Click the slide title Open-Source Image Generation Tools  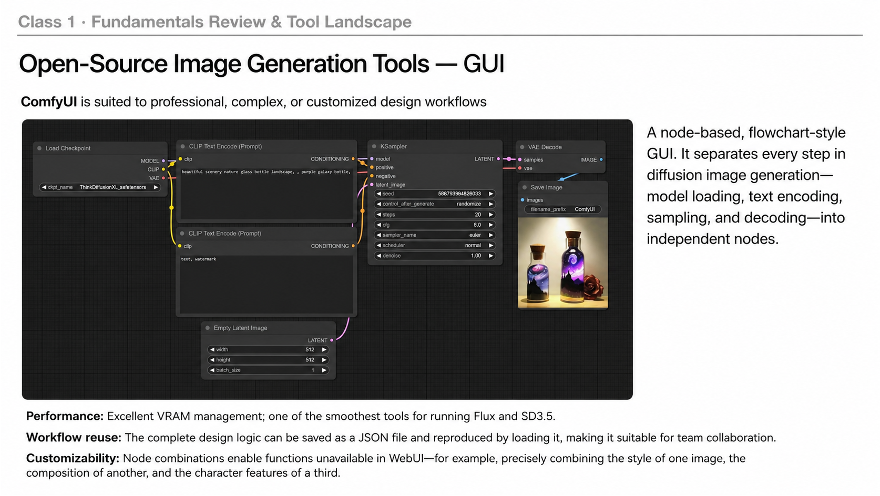(x=224, y=64)
